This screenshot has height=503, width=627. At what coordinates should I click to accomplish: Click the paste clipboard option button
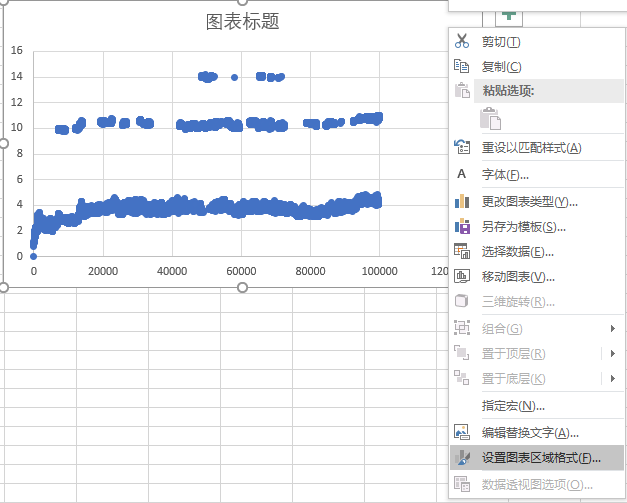tap(490, 119)
